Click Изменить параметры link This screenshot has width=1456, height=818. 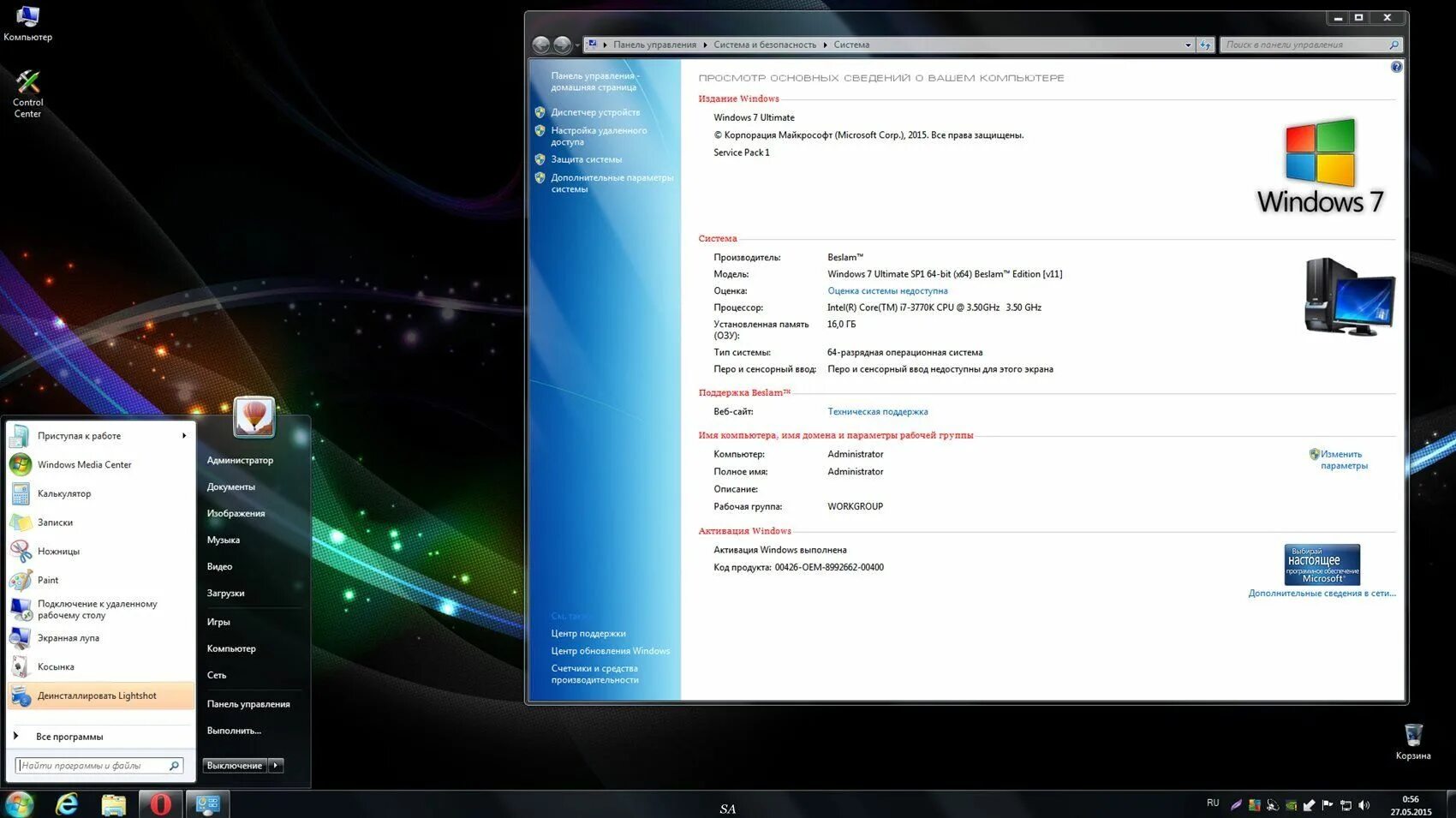pos(1344,460)
